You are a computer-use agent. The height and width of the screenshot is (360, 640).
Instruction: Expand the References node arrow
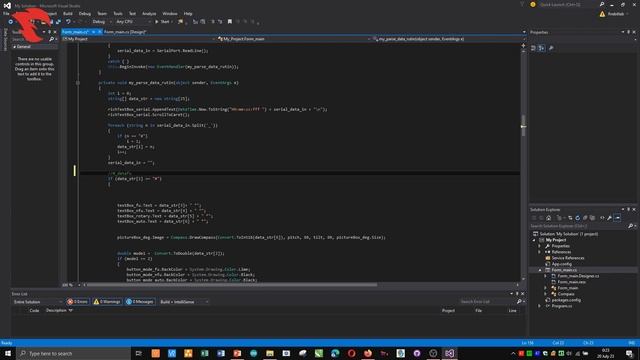[540, 252]
